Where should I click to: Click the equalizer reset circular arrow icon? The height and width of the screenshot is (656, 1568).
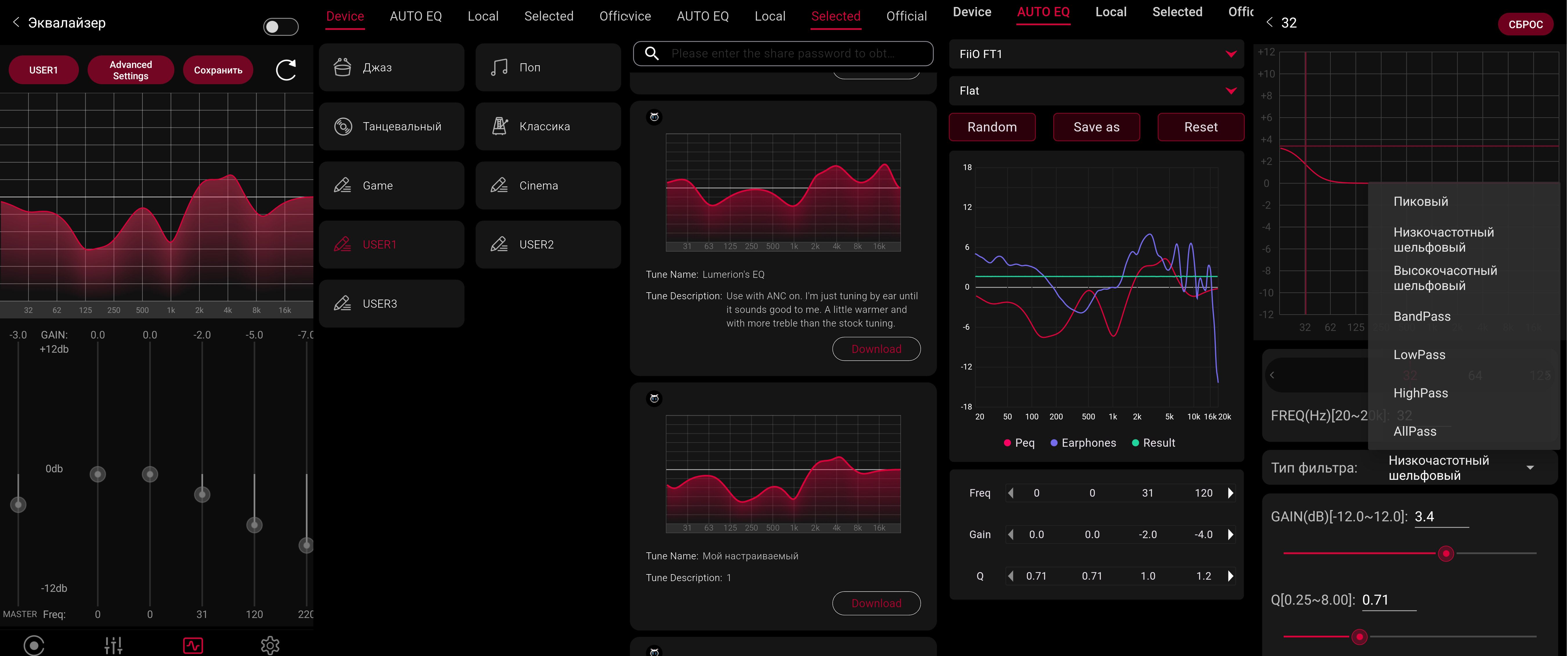286,70
